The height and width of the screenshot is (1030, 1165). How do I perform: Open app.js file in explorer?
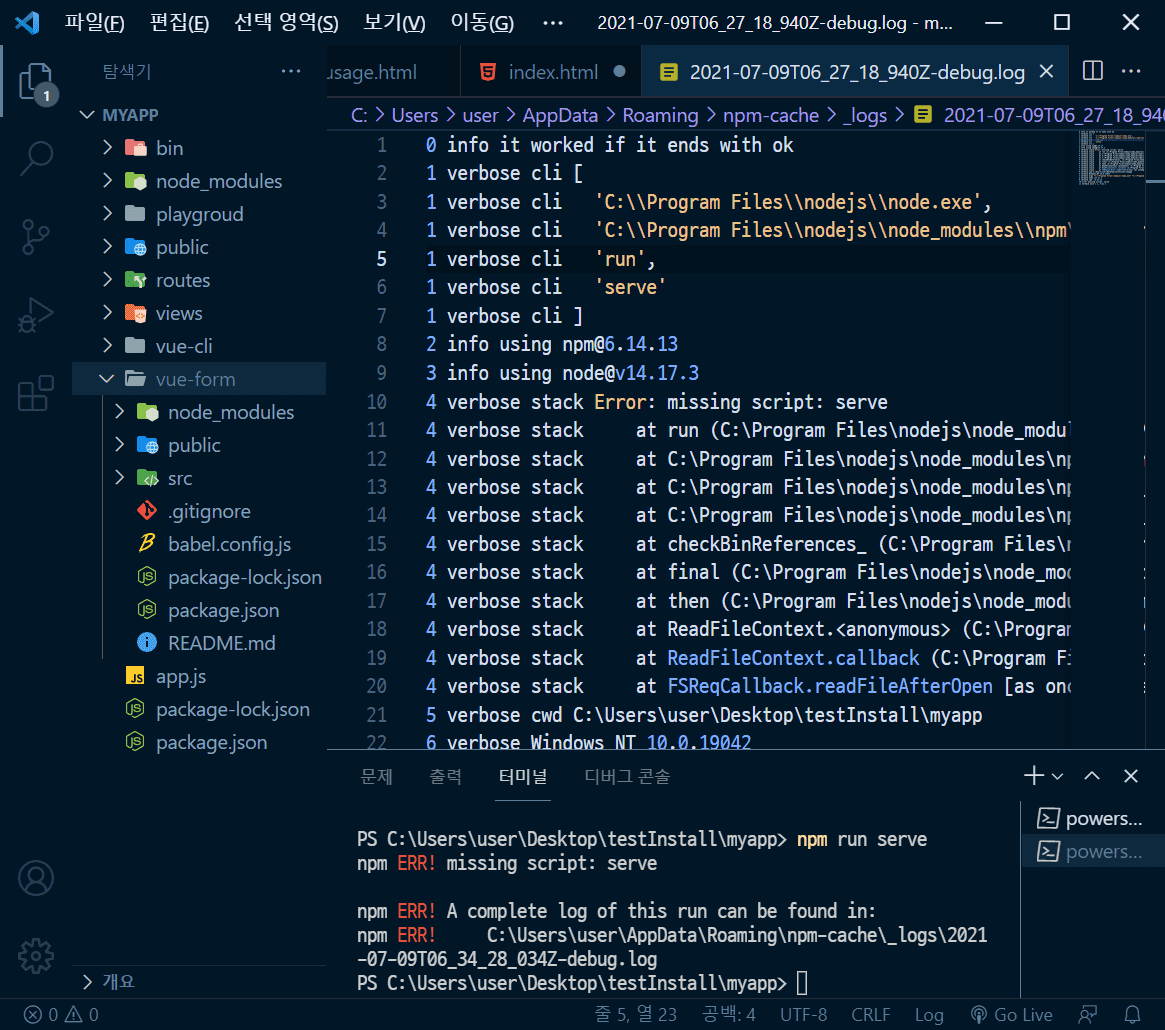coord(199,676)
